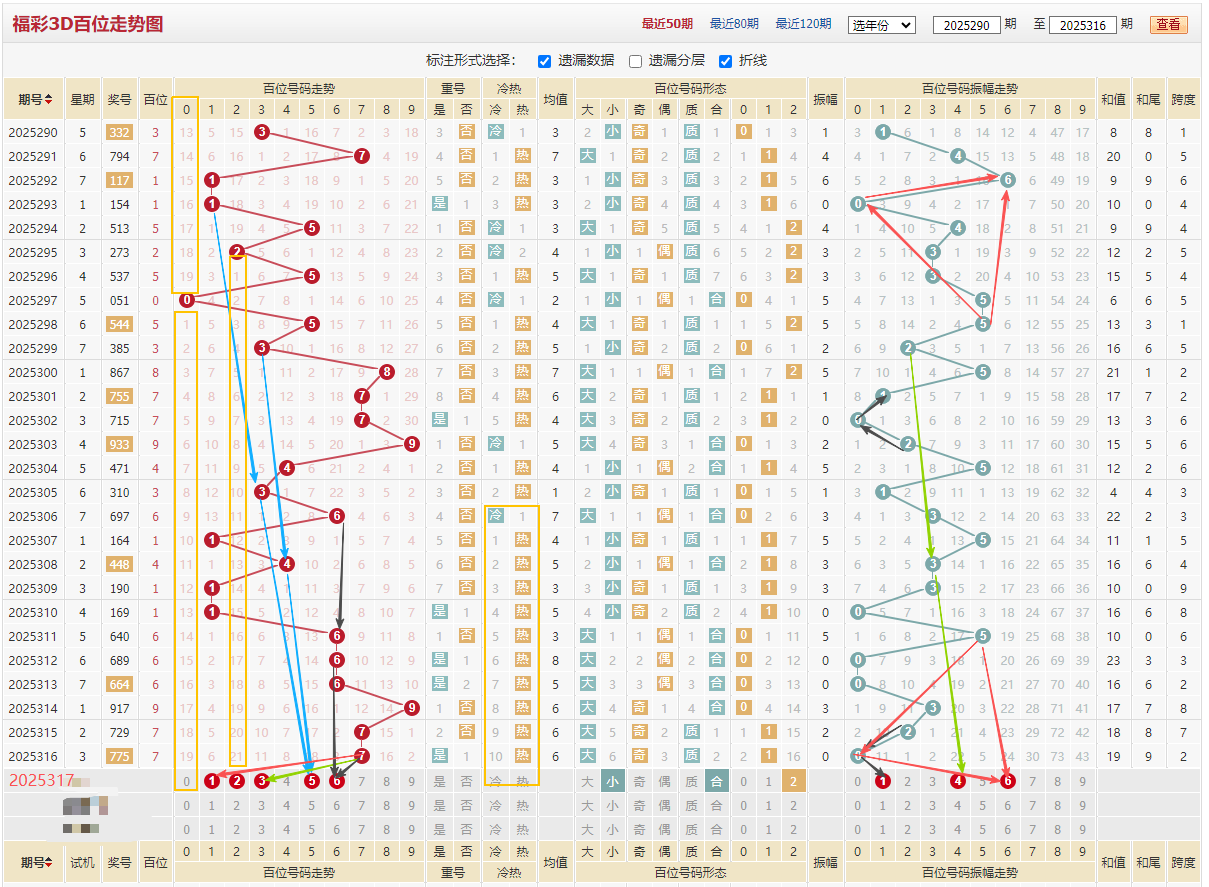Select 偶 in the 2025317 row
Screen dimensions: 1209x887
[x=664, y=781]
